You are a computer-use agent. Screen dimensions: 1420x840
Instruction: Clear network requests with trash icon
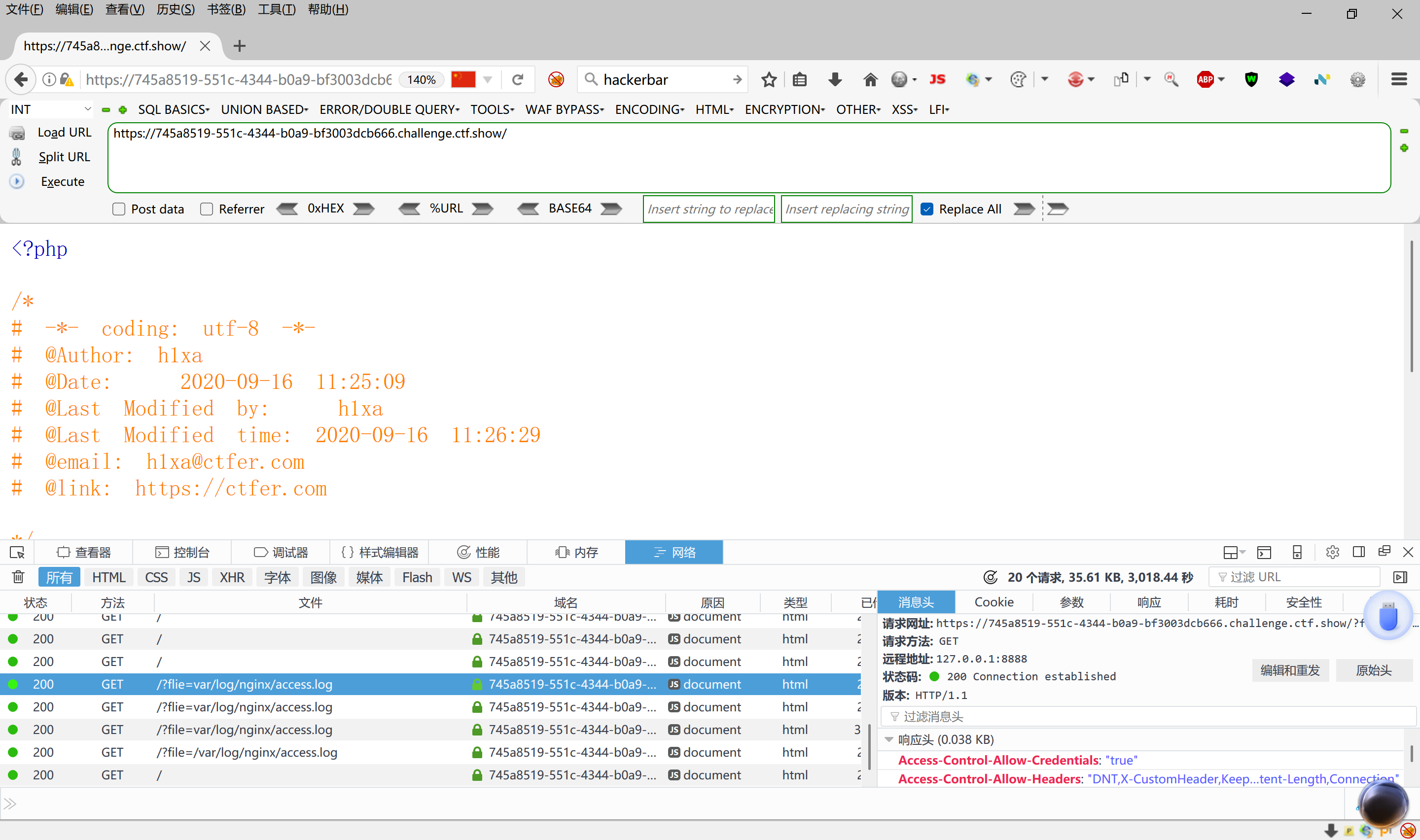[18, 577]
